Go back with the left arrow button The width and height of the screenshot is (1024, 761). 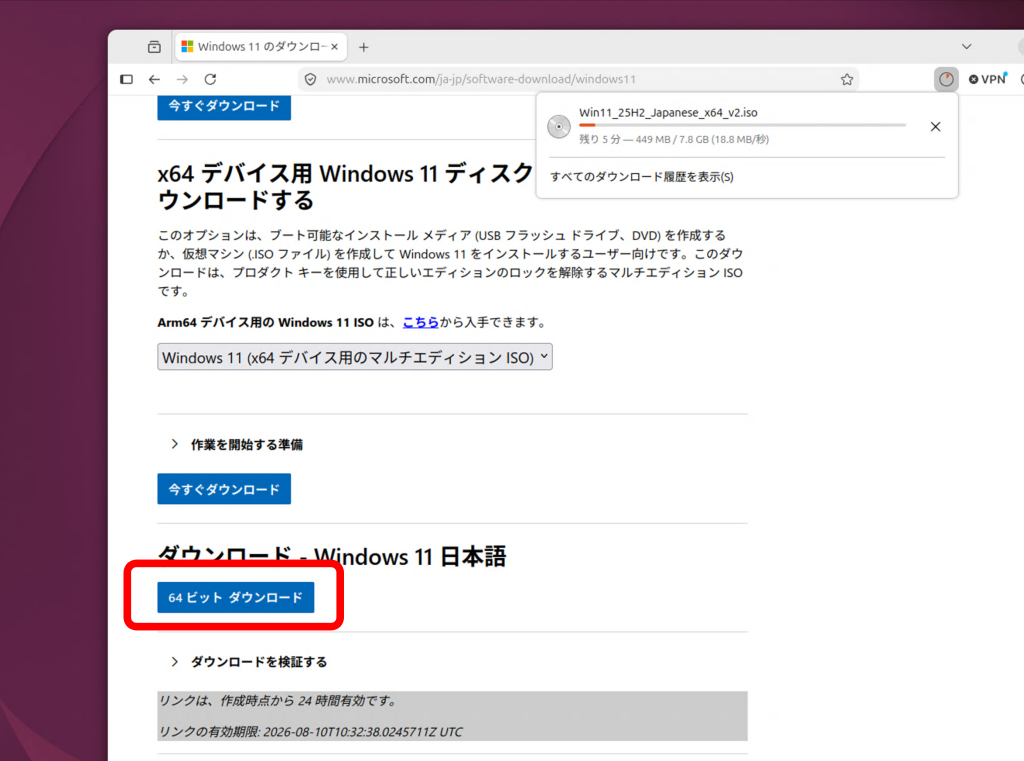(x=154, y=79)
